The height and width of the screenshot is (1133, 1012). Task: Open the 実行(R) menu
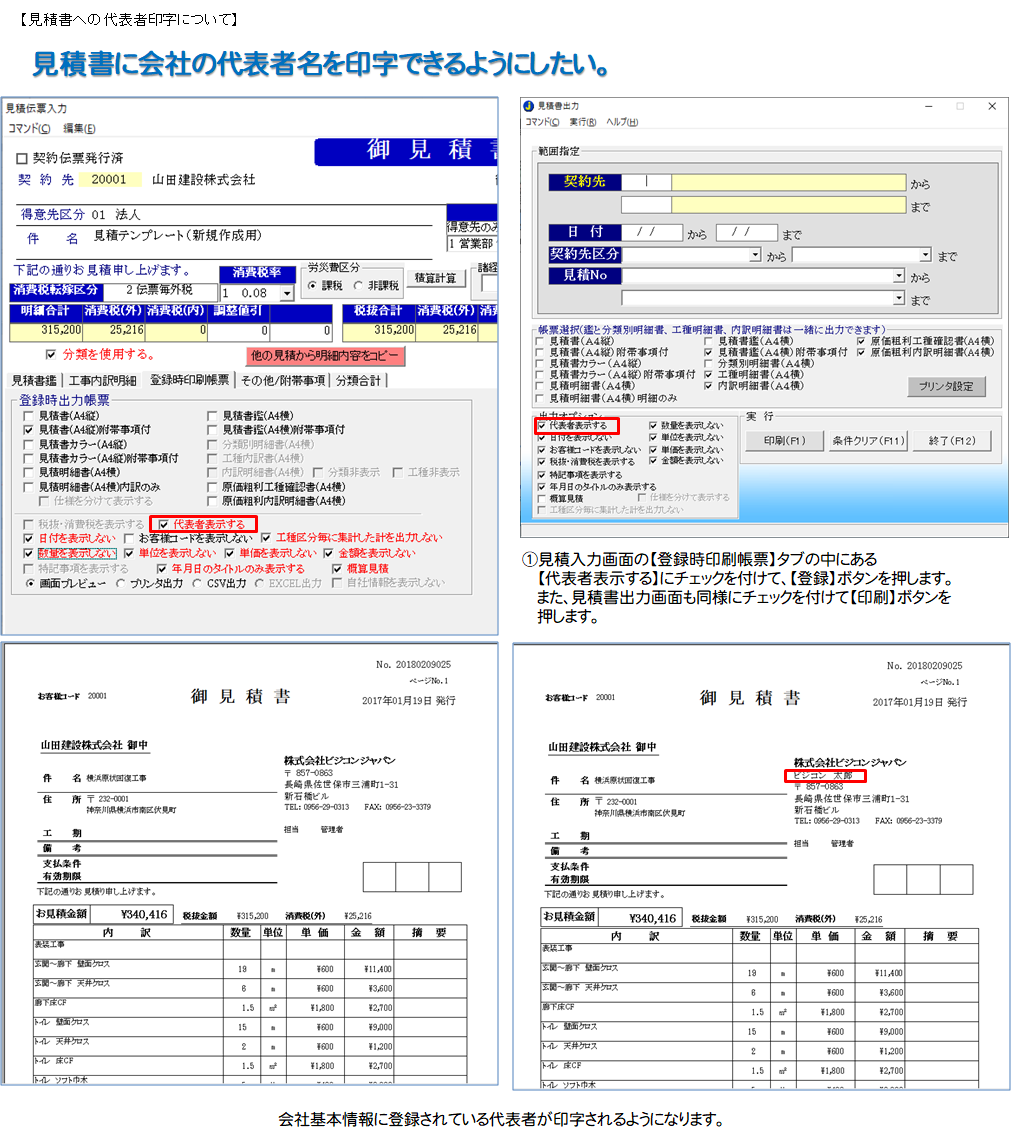tap(583, 122)
